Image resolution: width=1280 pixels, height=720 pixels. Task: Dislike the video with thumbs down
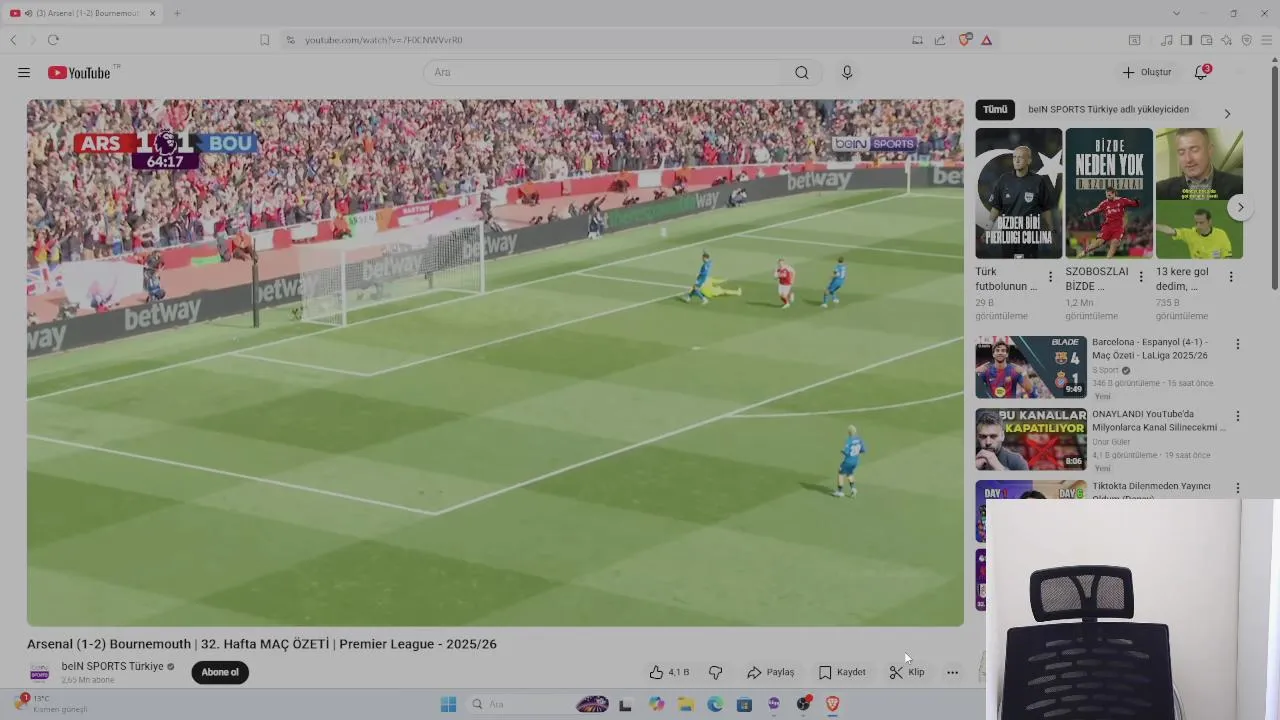pyautogui.click(x=716, y=673)
